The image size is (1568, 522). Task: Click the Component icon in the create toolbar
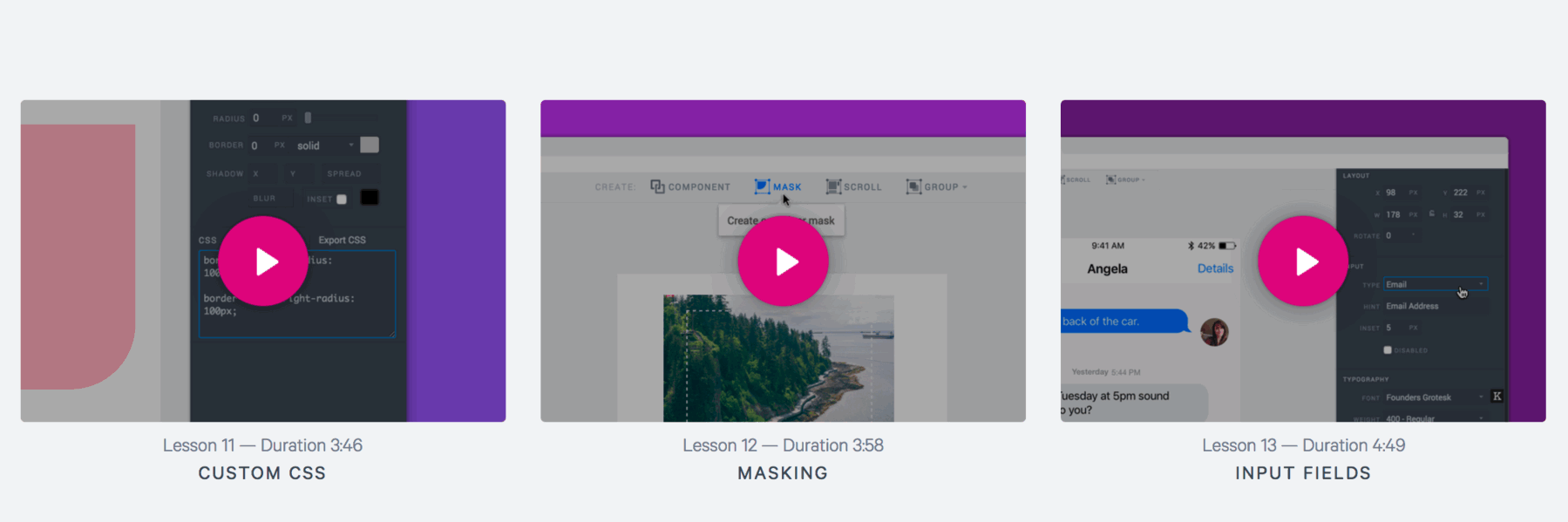coord(657,186)
